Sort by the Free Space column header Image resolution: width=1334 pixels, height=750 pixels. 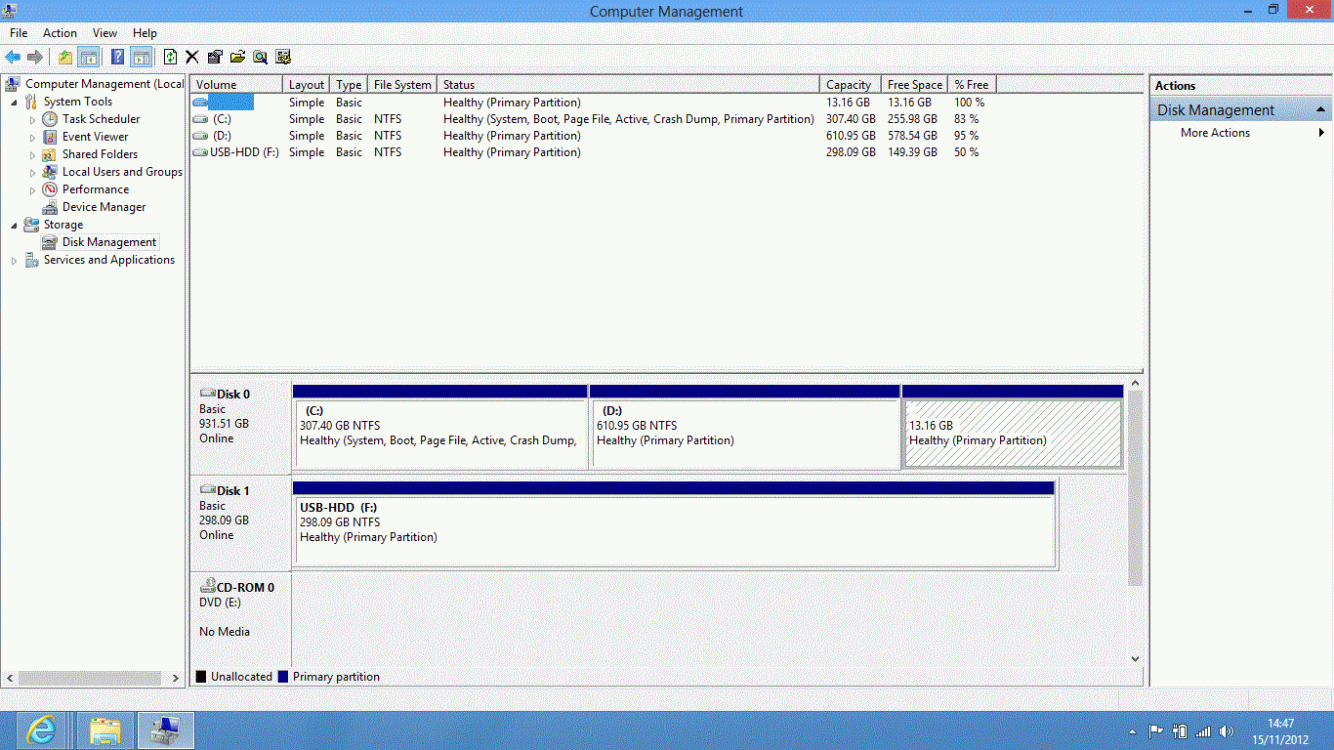point(915,85)
